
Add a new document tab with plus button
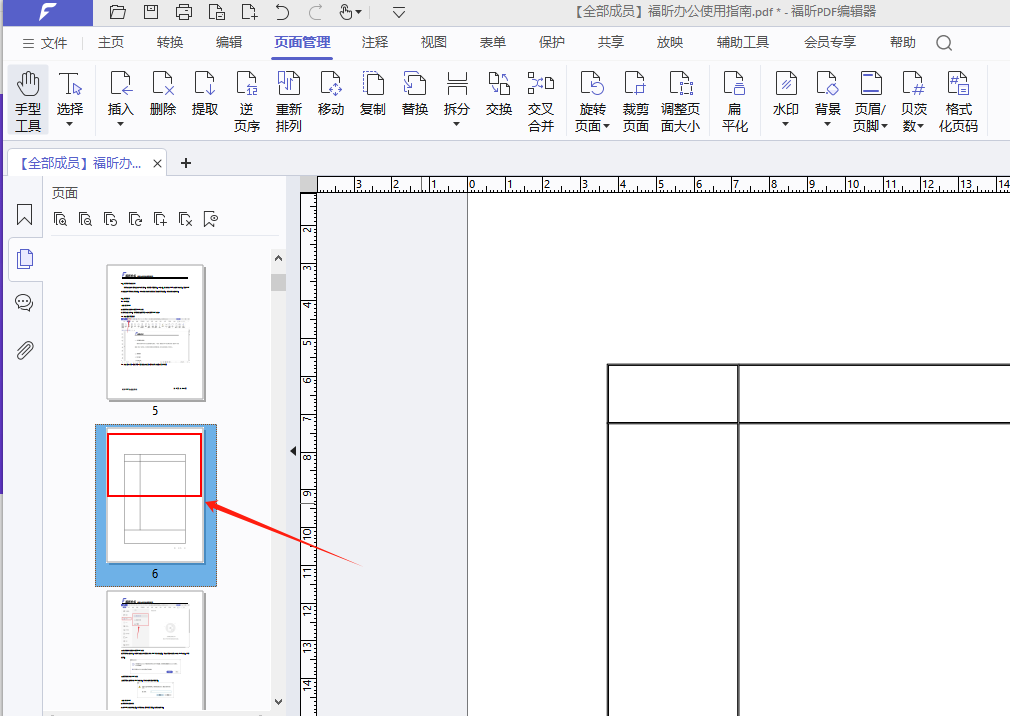[185, 163]
